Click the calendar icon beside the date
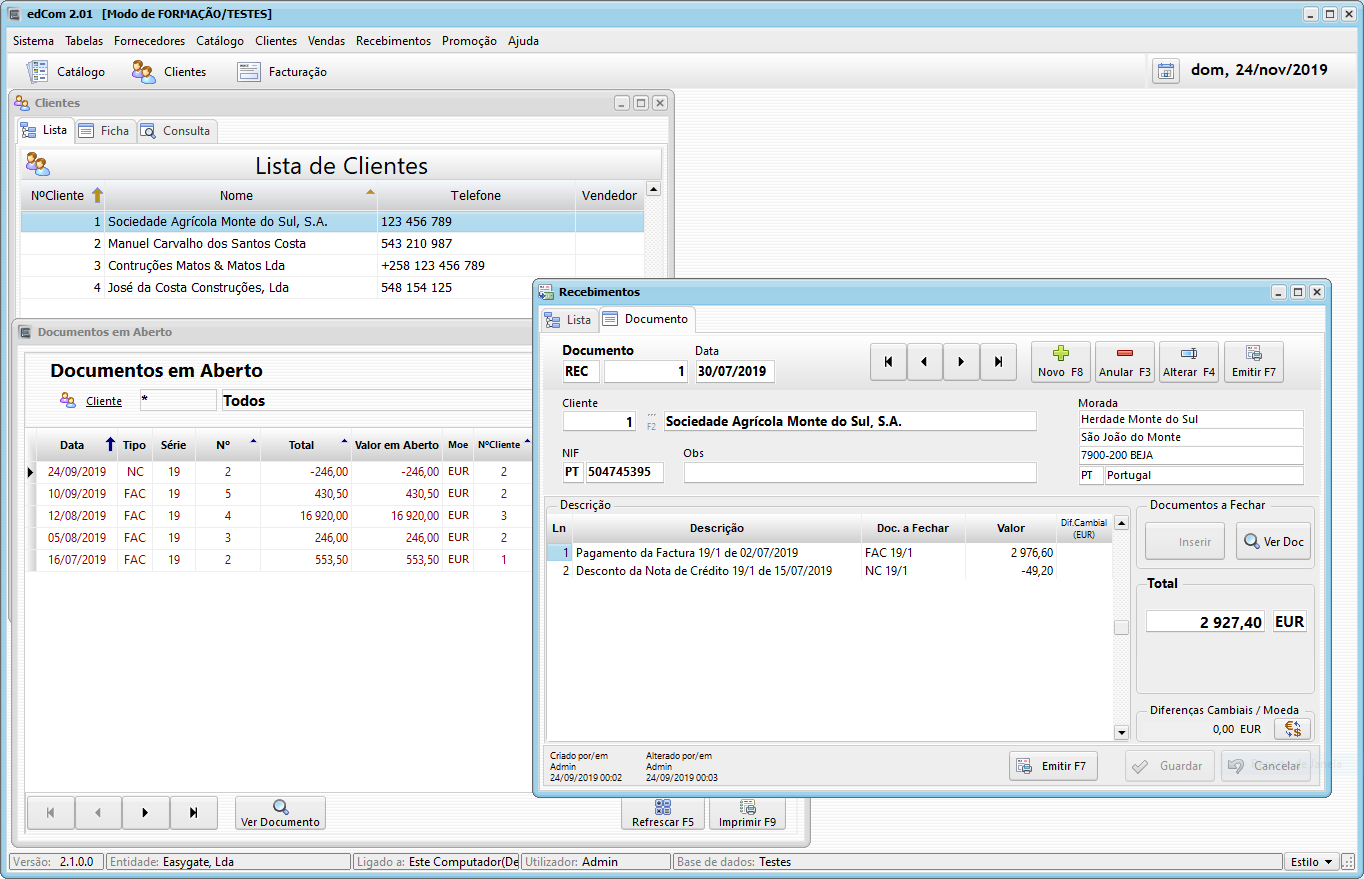The width and height of the screenshot is (1364, 879). [1165, 71]
